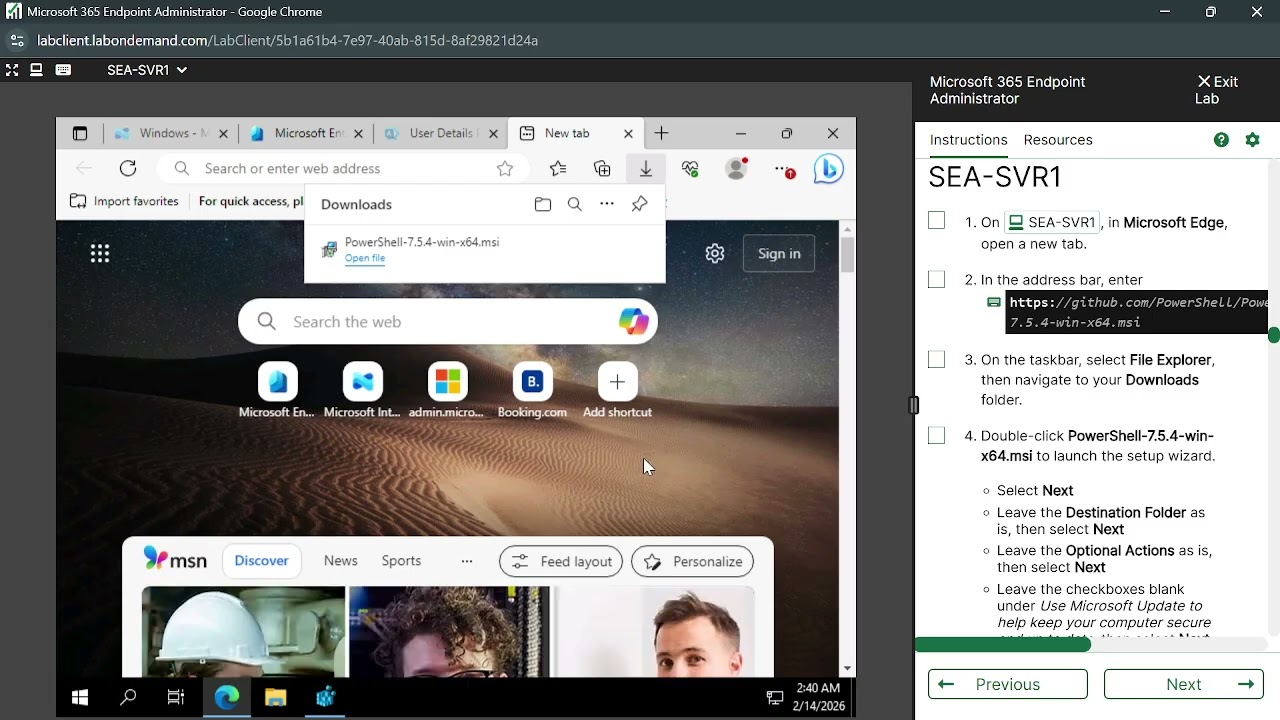This screenshot has width=1280, height=720.
Task: Open Edge Collections icon
Action: click(602, 168)
